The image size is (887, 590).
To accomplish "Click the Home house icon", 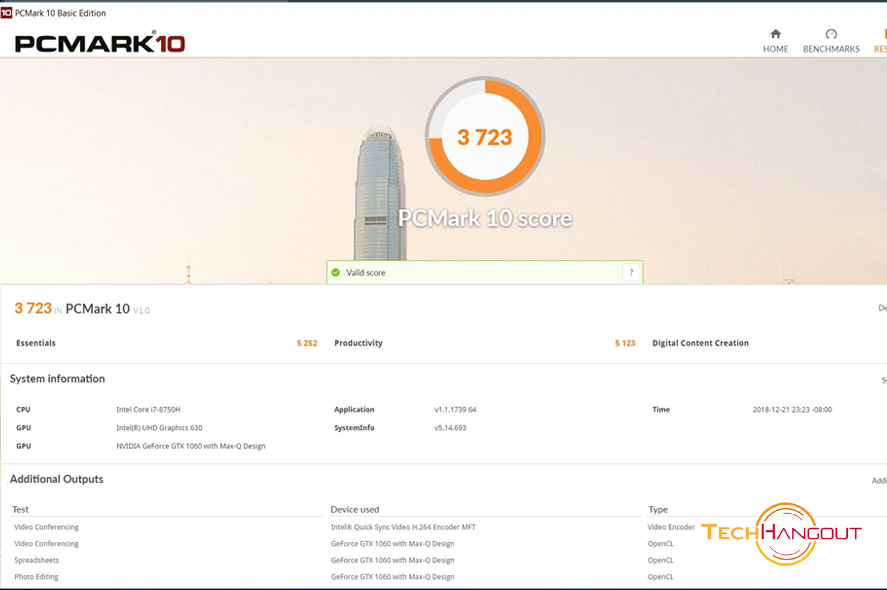I will pyautogui.click(x=776, y=34).
